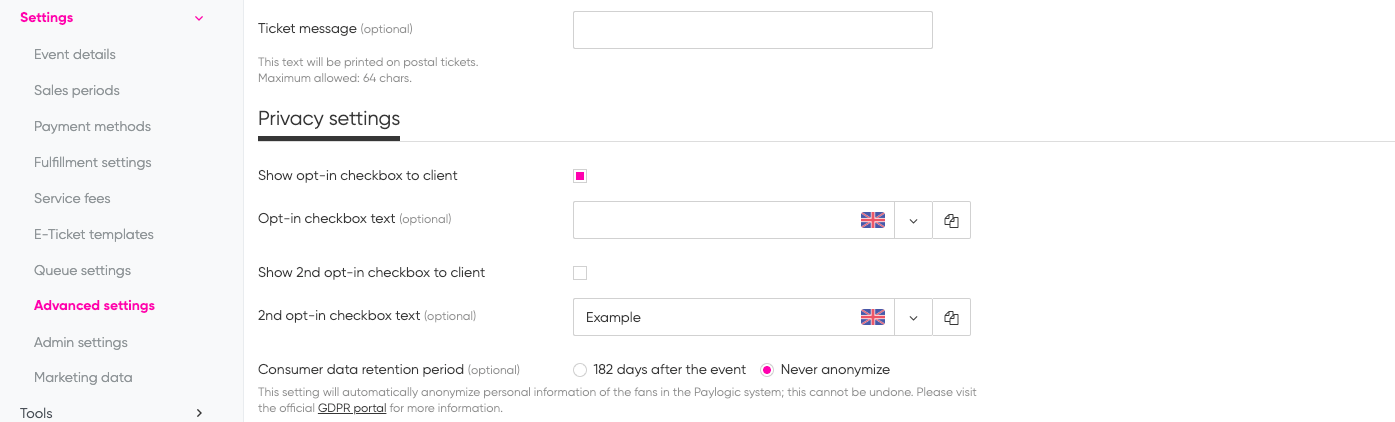Click copy icon beside 2nd opt-in text
Viewport: 1395px width, 422px height.
tap(951, 317)
